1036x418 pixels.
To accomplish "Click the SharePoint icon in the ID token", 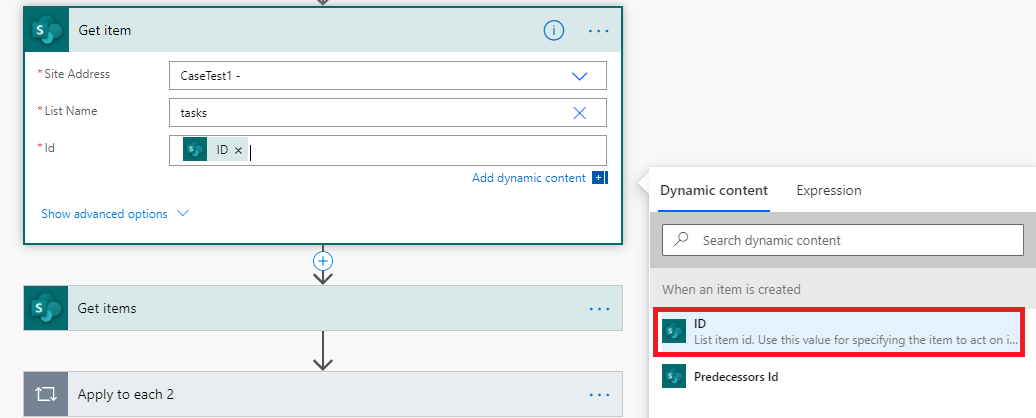I will (194, 151).
